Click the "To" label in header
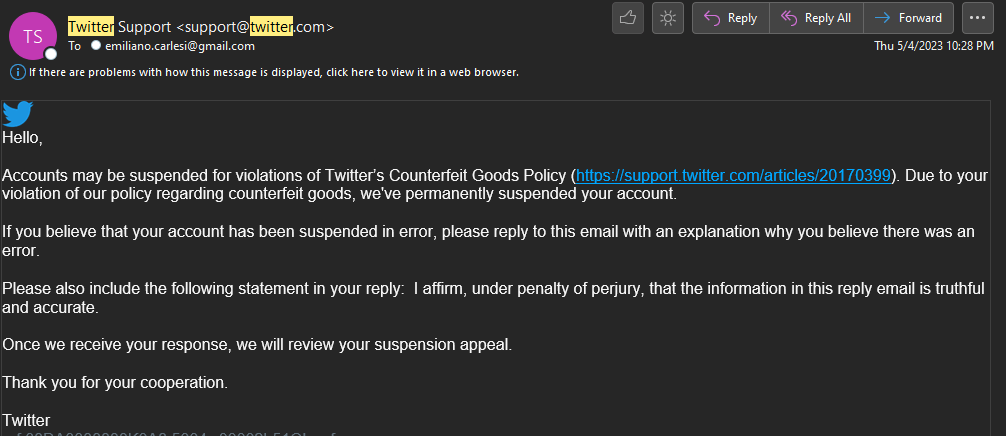The height and width of the screenshot is (436, 1006). point(75,46)
